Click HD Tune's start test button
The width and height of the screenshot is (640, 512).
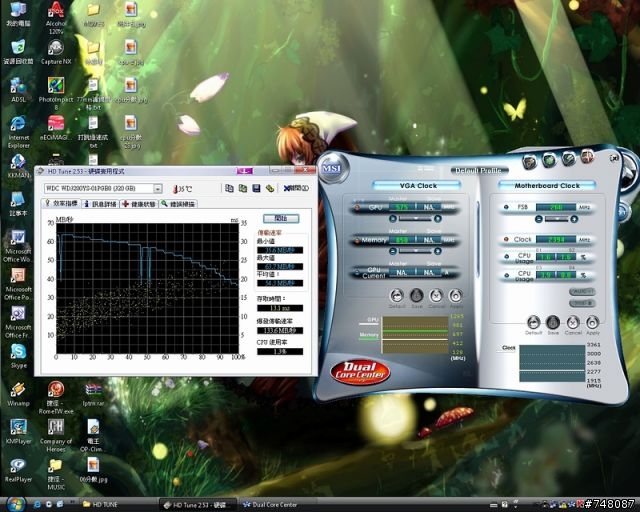281,218
